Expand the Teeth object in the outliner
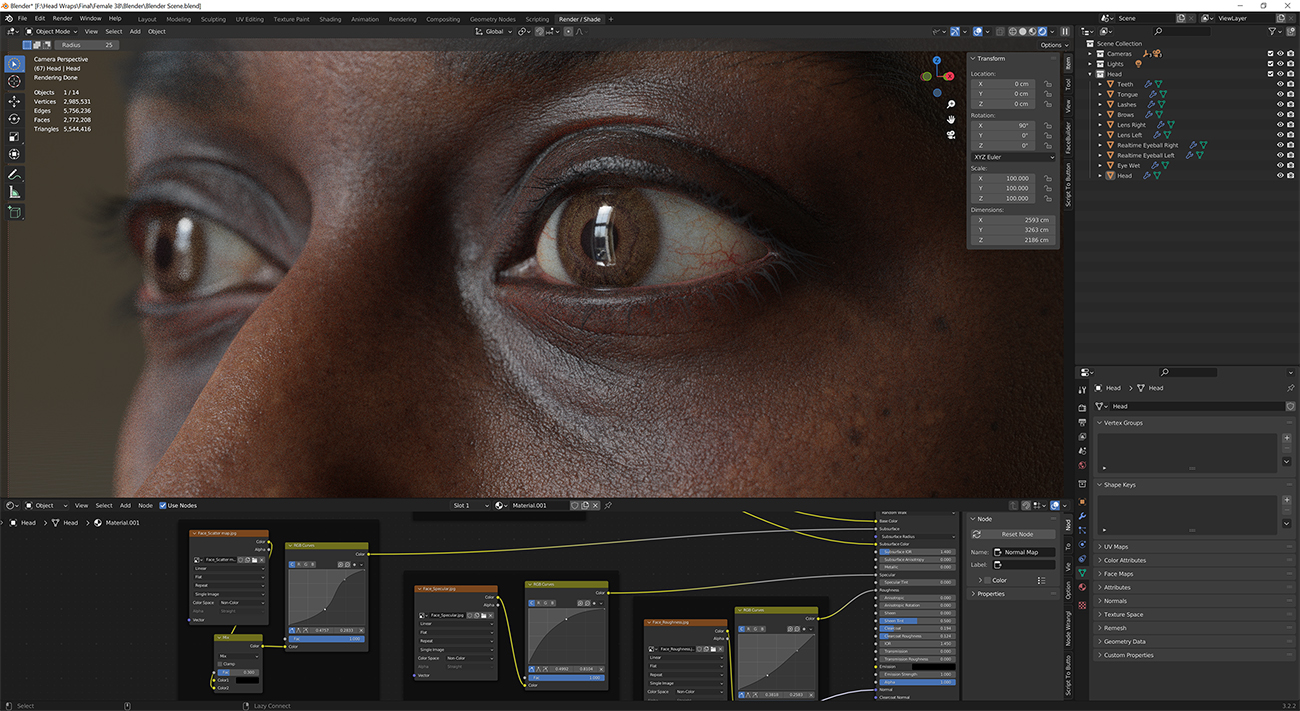Screen dimensions: 1300x711 (1099, 84)
